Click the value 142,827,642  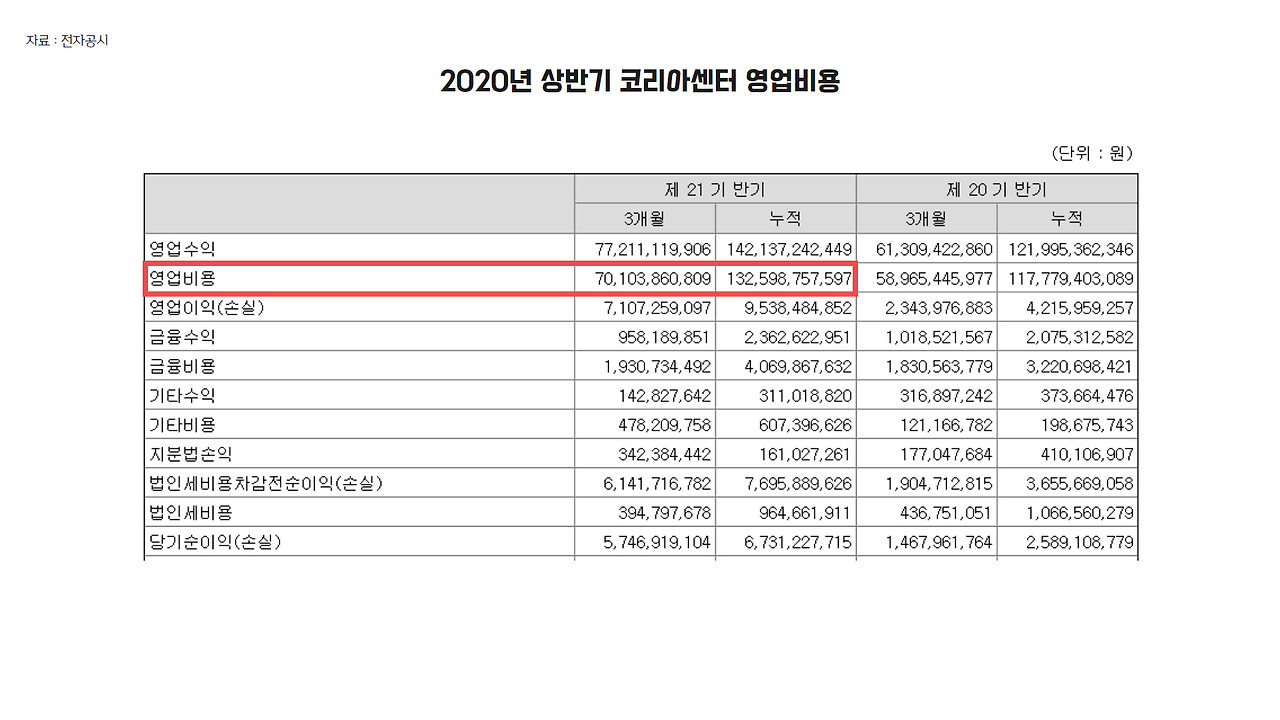664,396
